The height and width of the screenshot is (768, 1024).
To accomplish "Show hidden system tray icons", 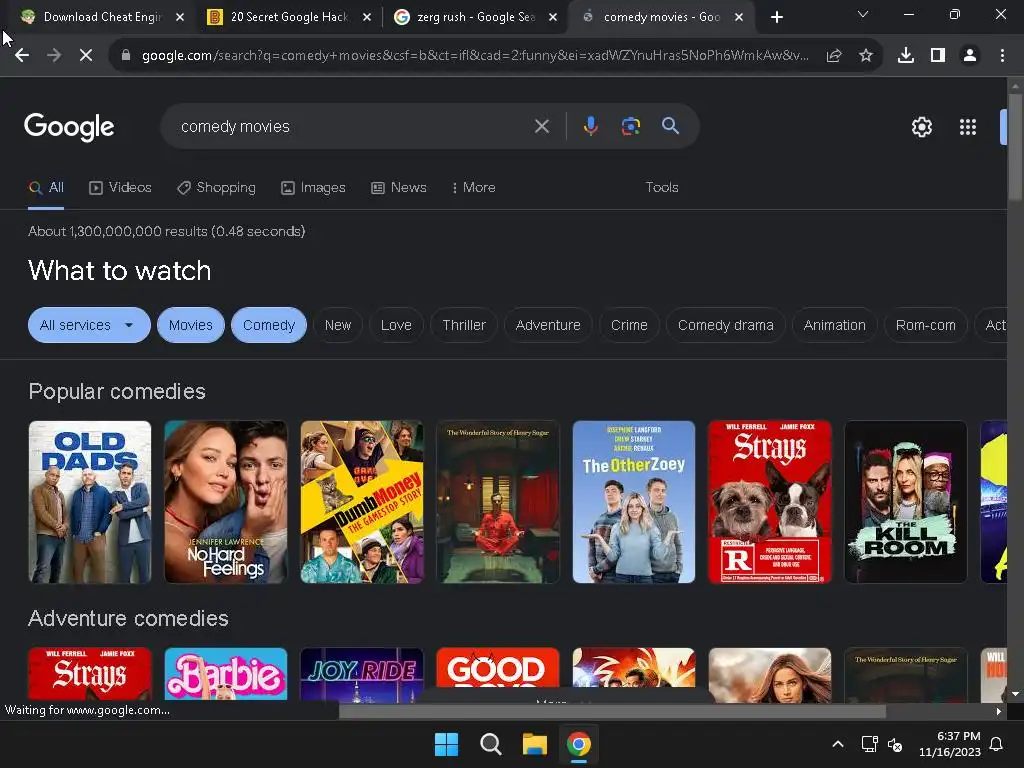I will pos(838,744).
